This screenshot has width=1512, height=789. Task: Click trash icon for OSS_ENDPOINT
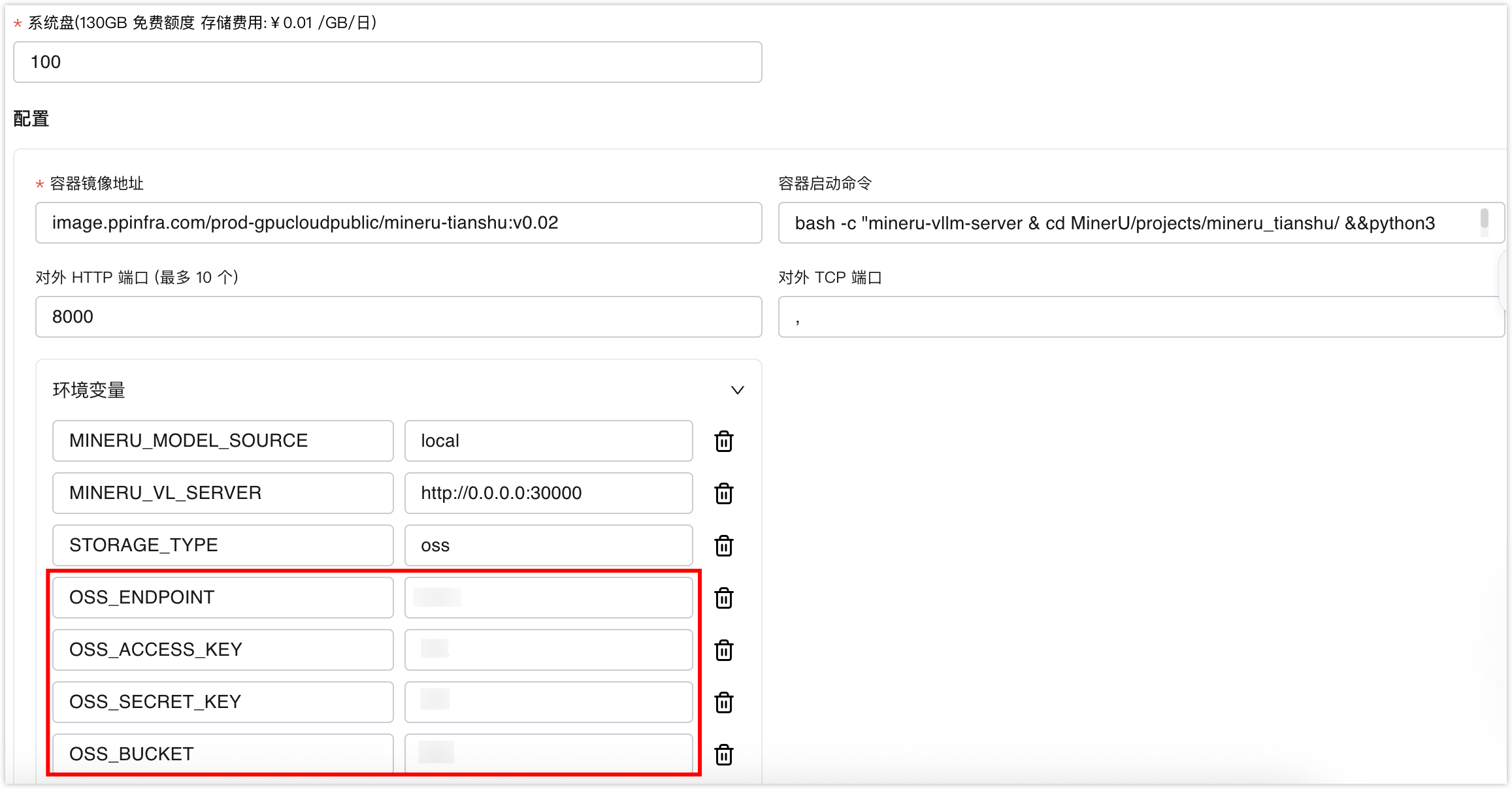click(723, 598)
